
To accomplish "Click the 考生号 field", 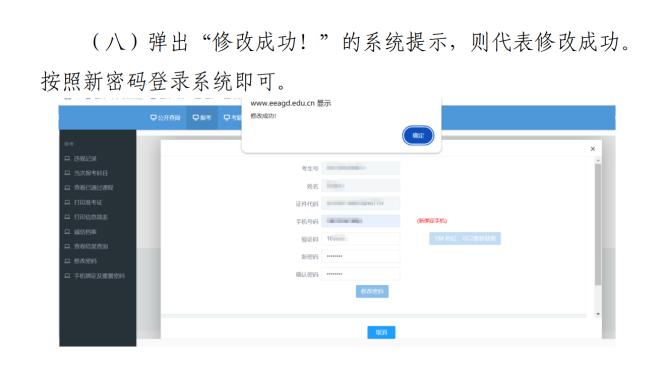I will (360, 168).
